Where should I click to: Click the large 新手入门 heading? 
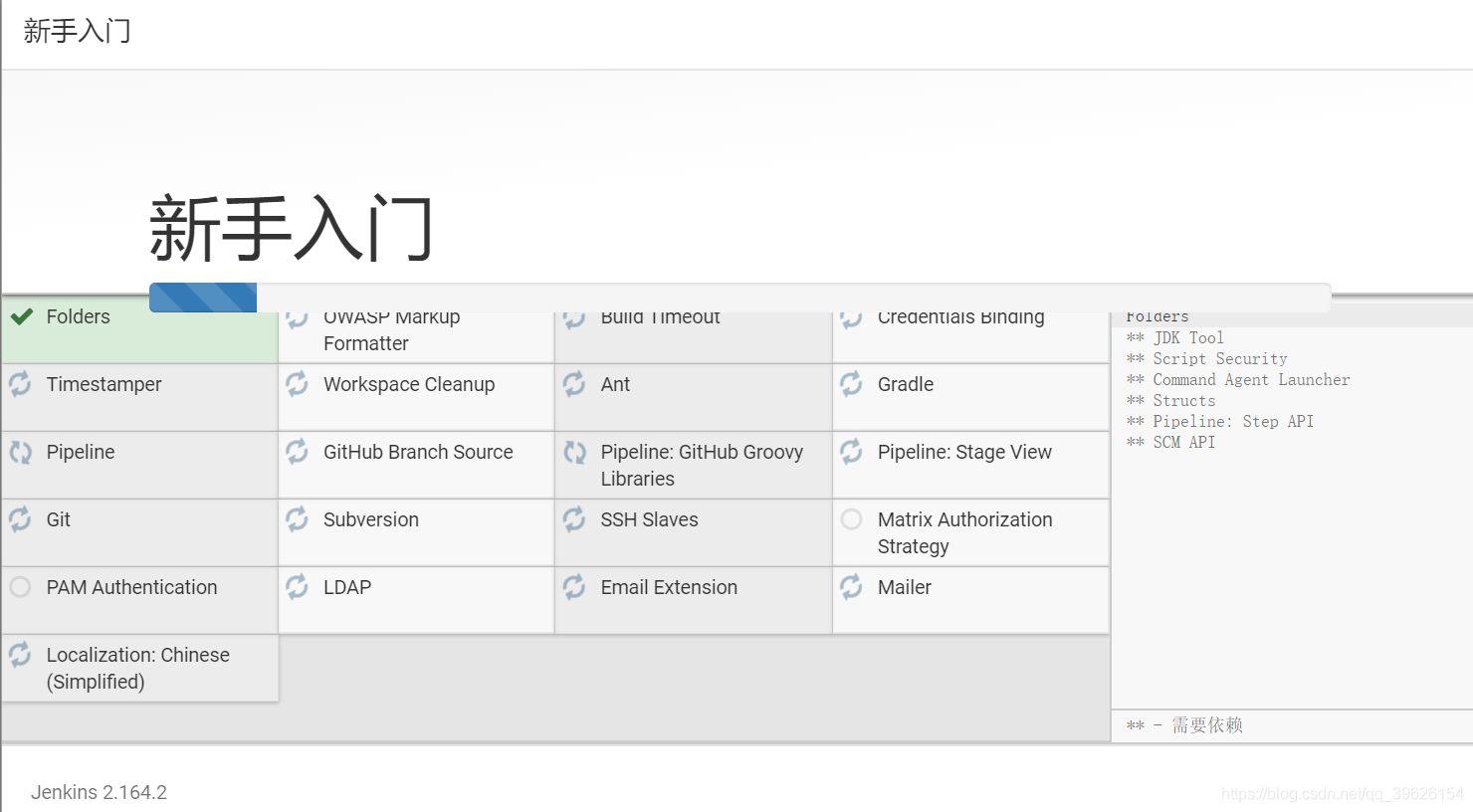tap(291, 229)
